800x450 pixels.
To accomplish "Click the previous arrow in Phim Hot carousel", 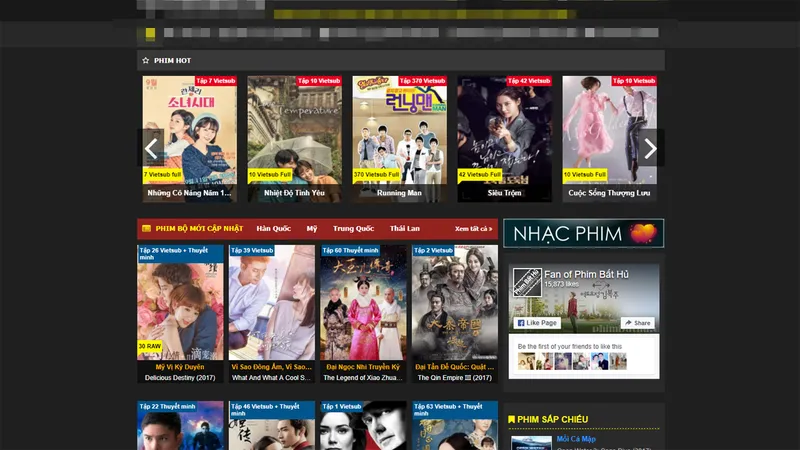I will pyautogui.click(x=151, y=148).
